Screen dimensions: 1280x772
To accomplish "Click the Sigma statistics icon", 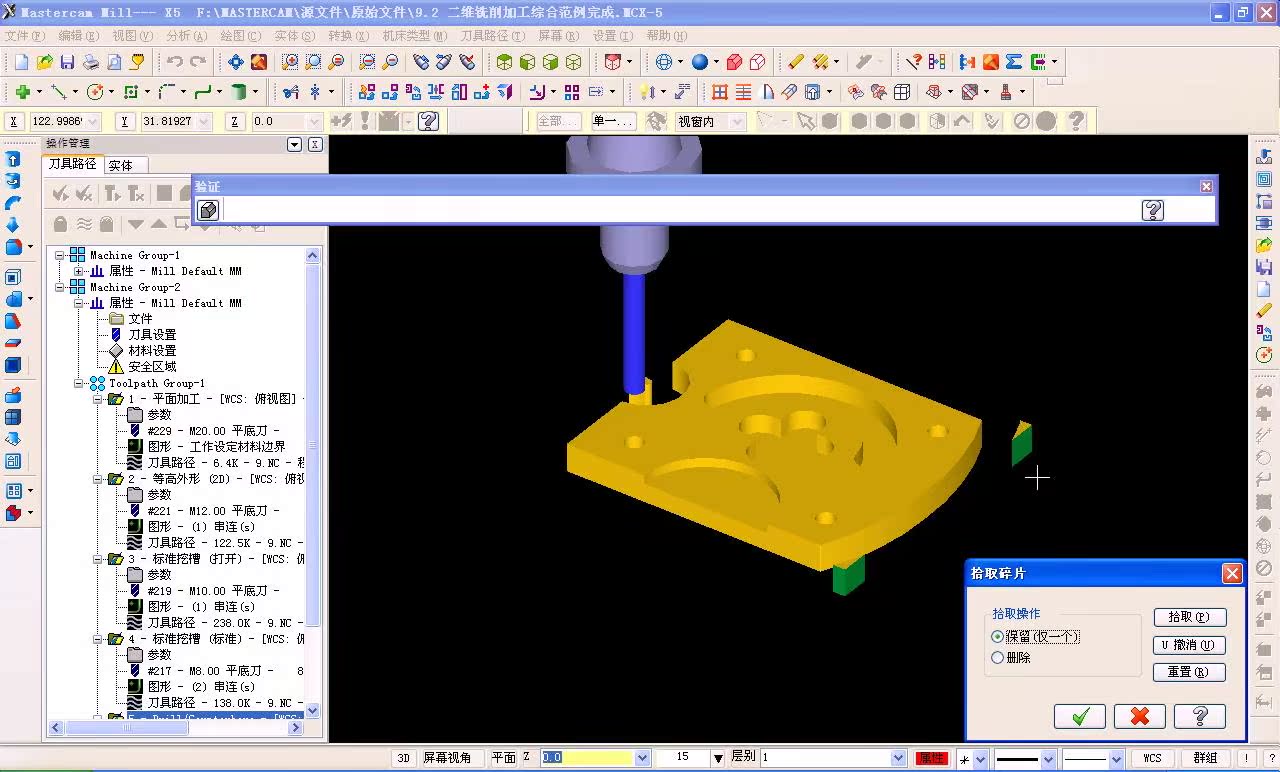I will (1014, 62).
